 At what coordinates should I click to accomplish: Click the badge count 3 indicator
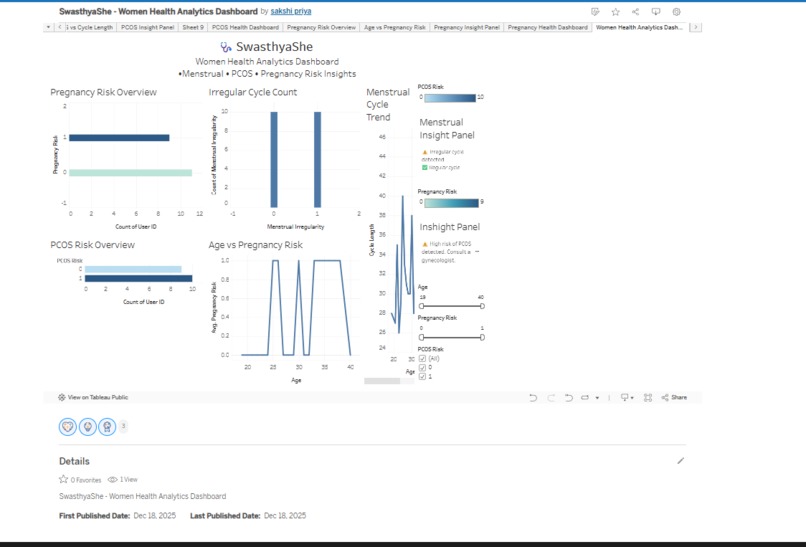coord(123,426)
